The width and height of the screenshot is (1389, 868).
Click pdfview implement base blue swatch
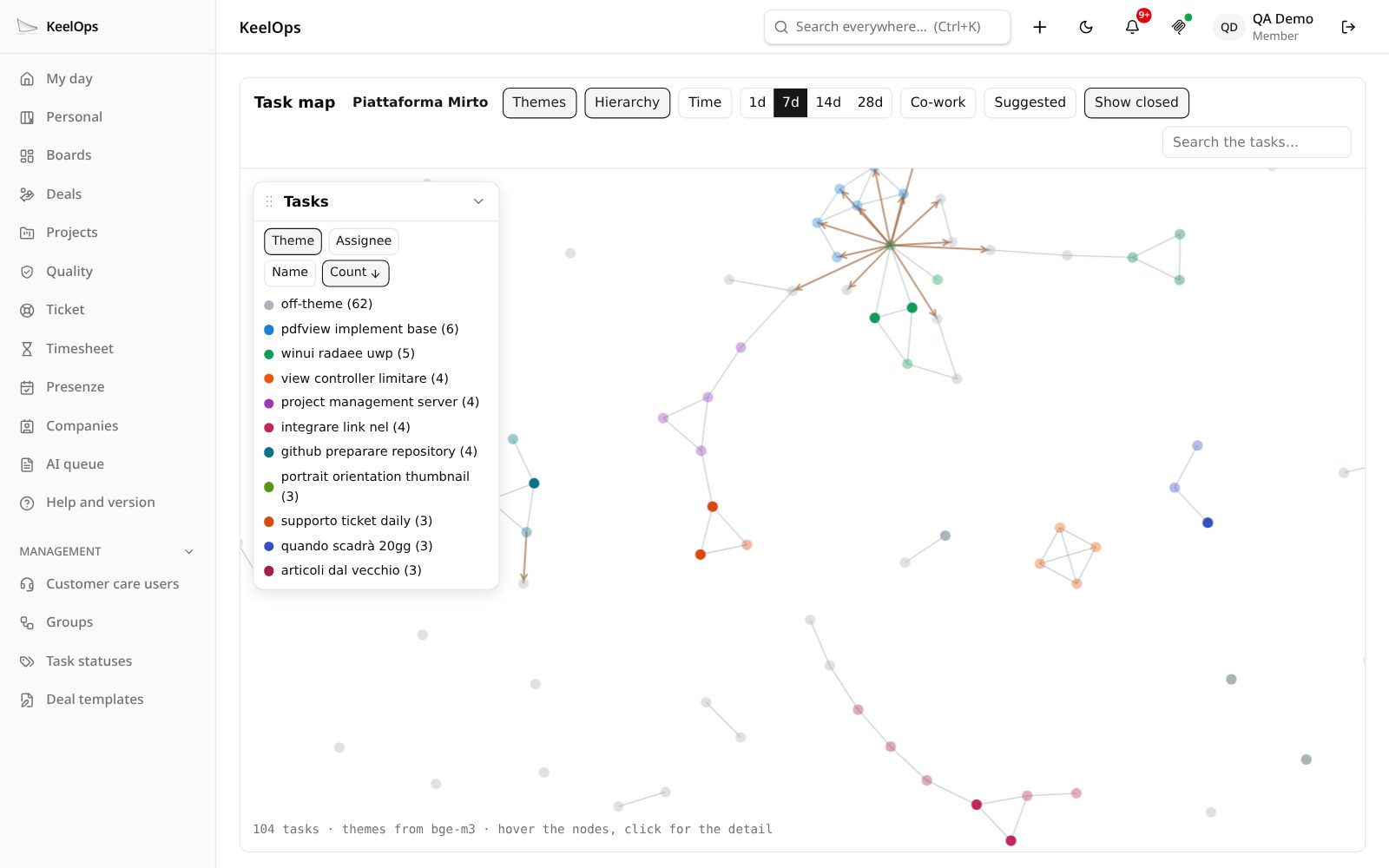[269, 330]
